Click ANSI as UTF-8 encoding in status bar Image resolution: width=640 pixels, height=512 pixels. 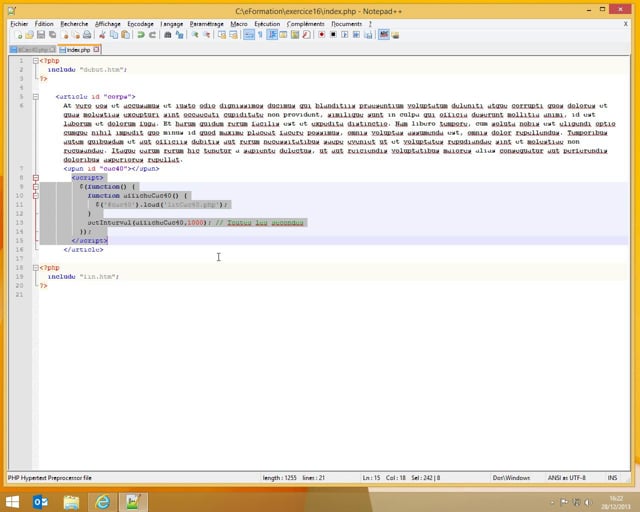pyautogui.click(x=567, y=478)
